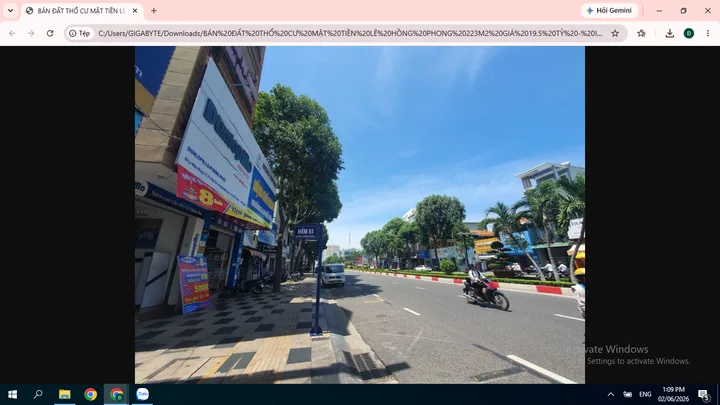
Task: Go back with the back arrow
Action: pyautogui.click(x=12, y=33)
